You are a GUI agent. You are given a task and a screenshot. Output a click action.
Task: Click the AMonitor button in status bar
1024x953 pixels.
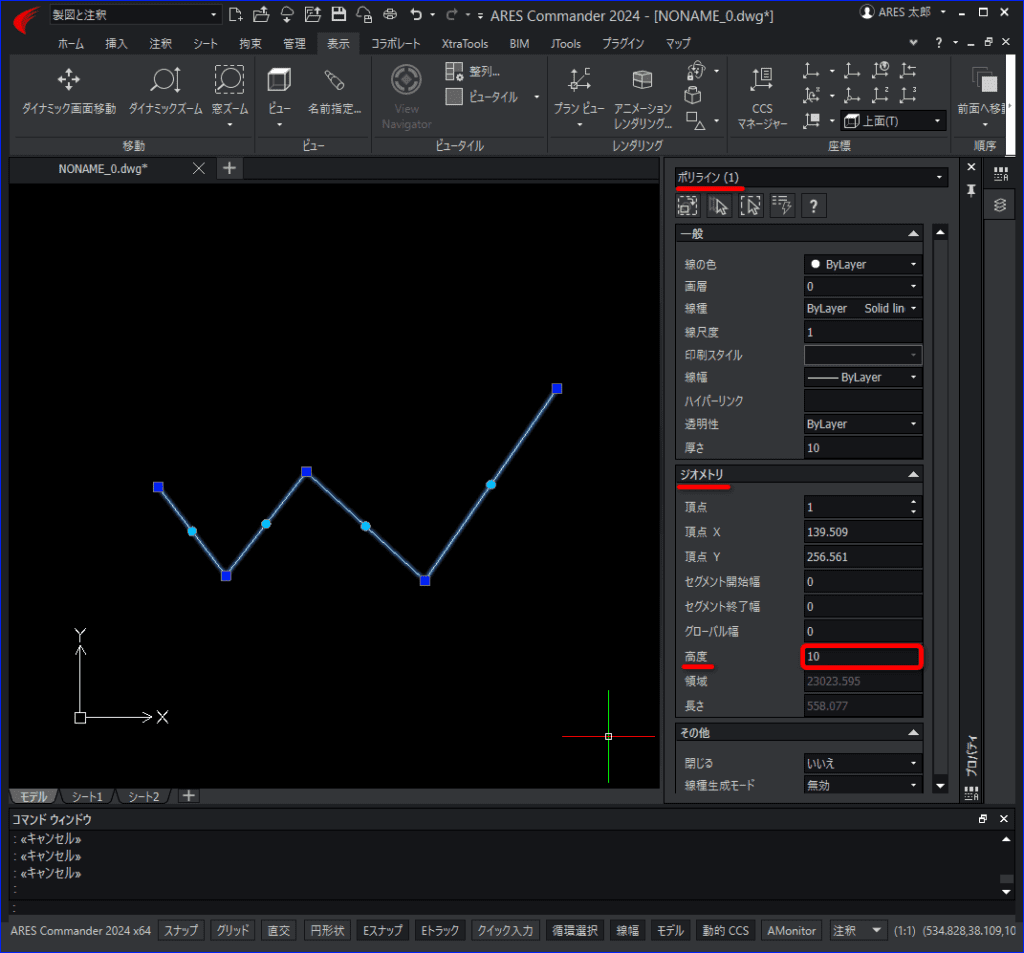792,930
